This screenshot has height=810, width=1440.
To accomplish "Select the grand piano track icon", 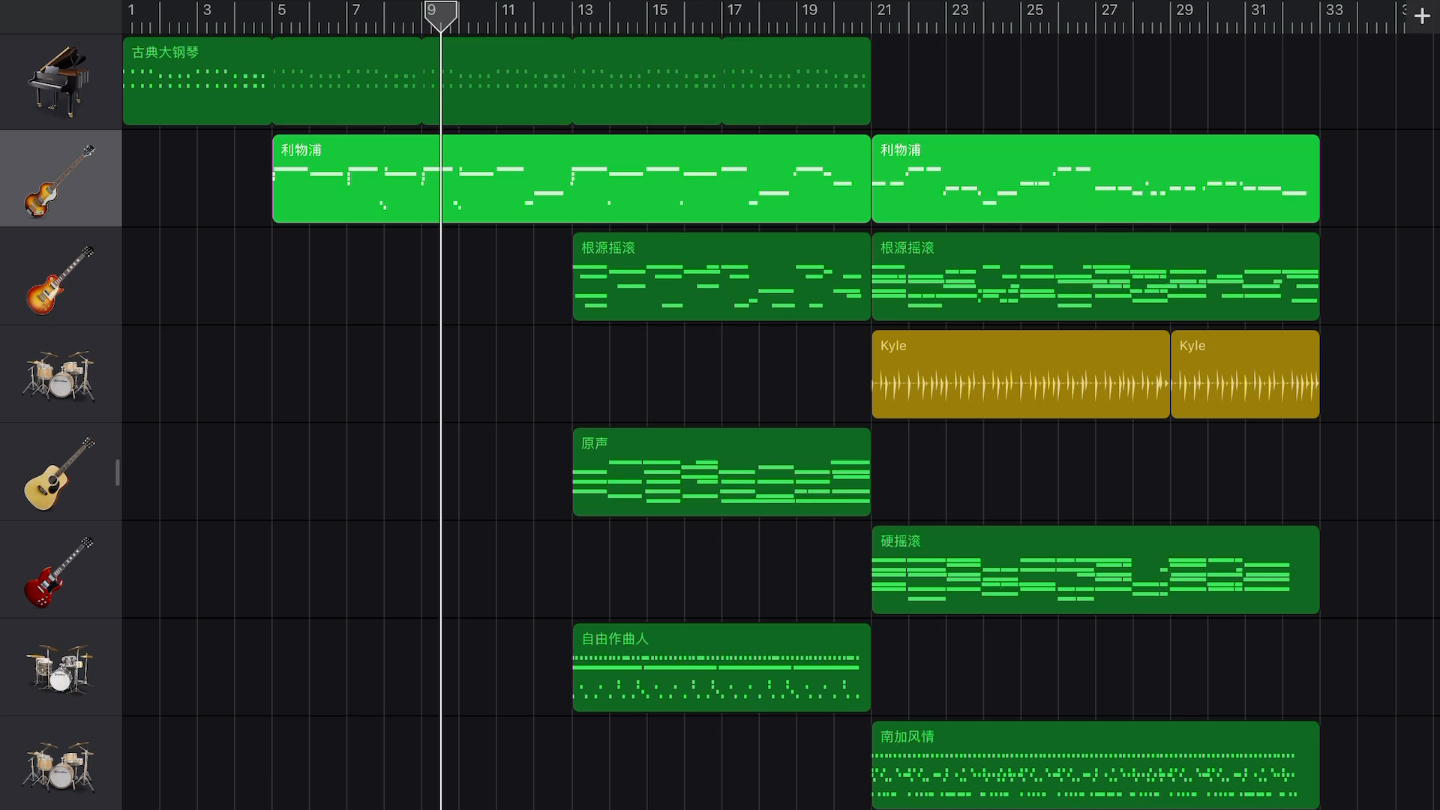I will [60, 82].
